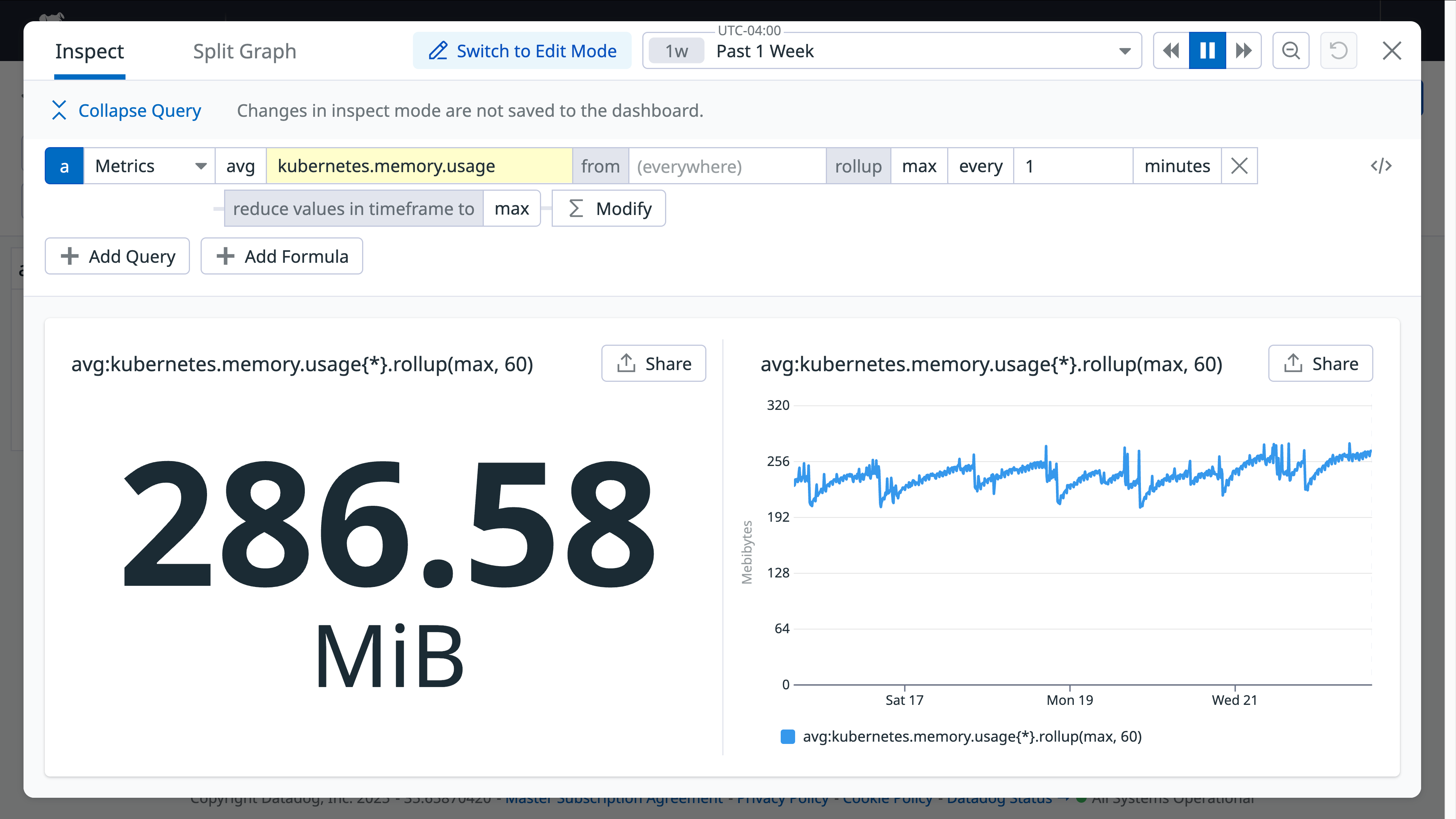Open the Modify sigma function menu
The width and height of the screenshot is (1456, 819).
click(608, 208)
